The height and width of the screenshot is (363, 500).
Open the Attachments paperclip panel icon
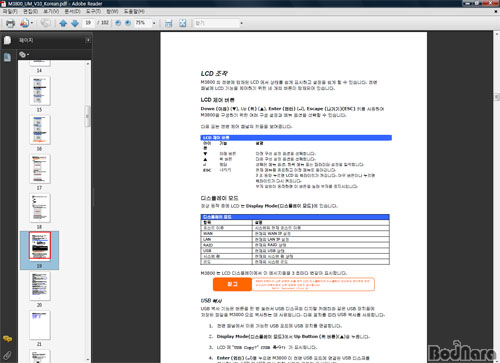click(7, 355)
